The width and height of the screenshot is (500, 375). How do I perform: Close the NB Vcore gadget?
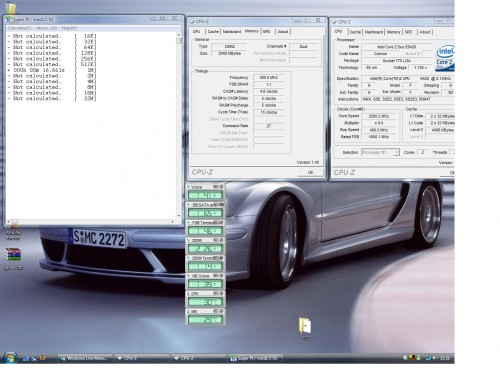tap(221, 276)
